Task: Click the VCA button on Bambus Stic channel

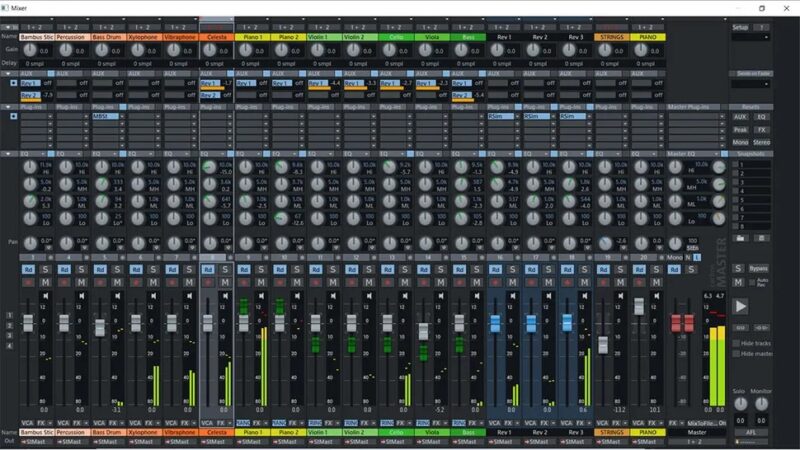Action: 27,423
